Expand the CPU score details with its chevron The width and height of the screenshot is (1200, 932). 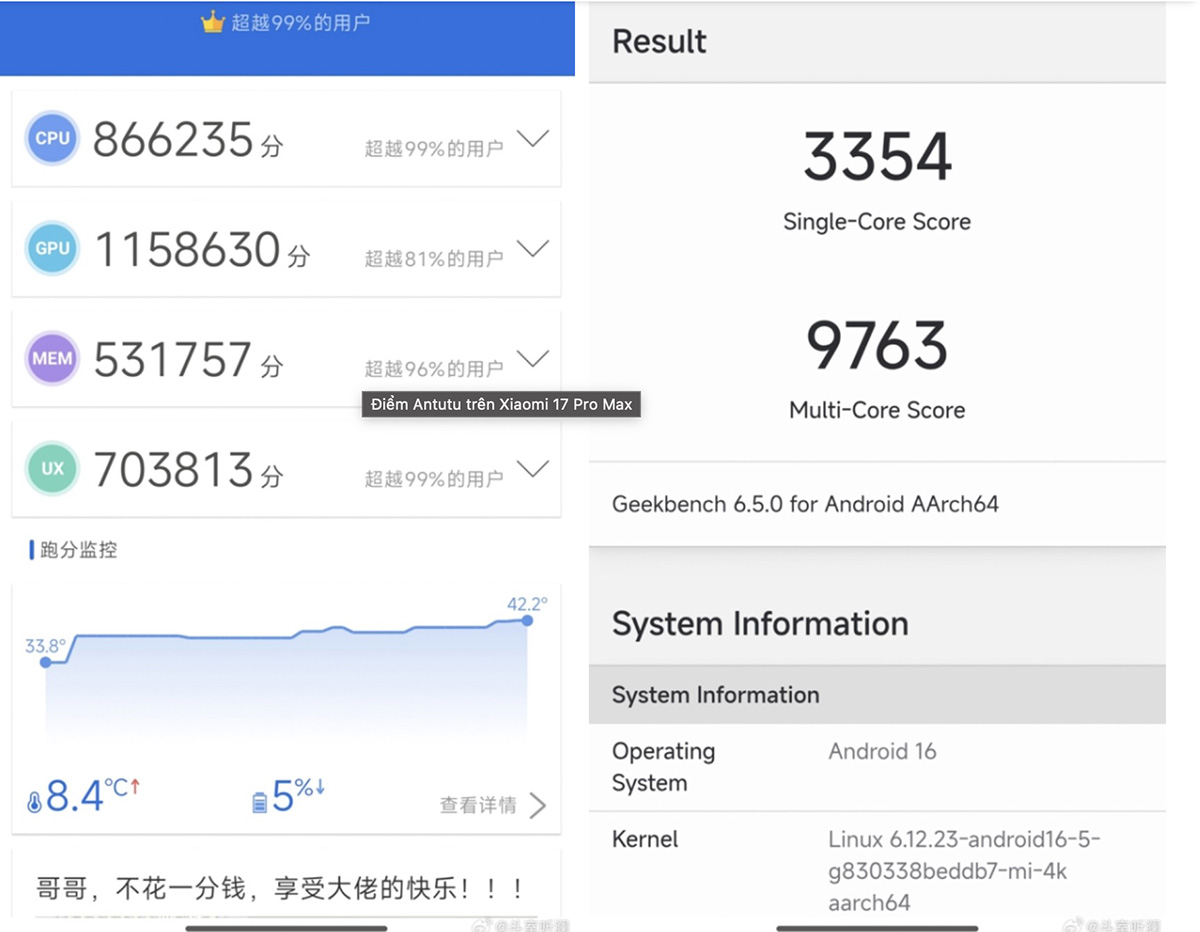pyautogui.click(x=534, y=139)
